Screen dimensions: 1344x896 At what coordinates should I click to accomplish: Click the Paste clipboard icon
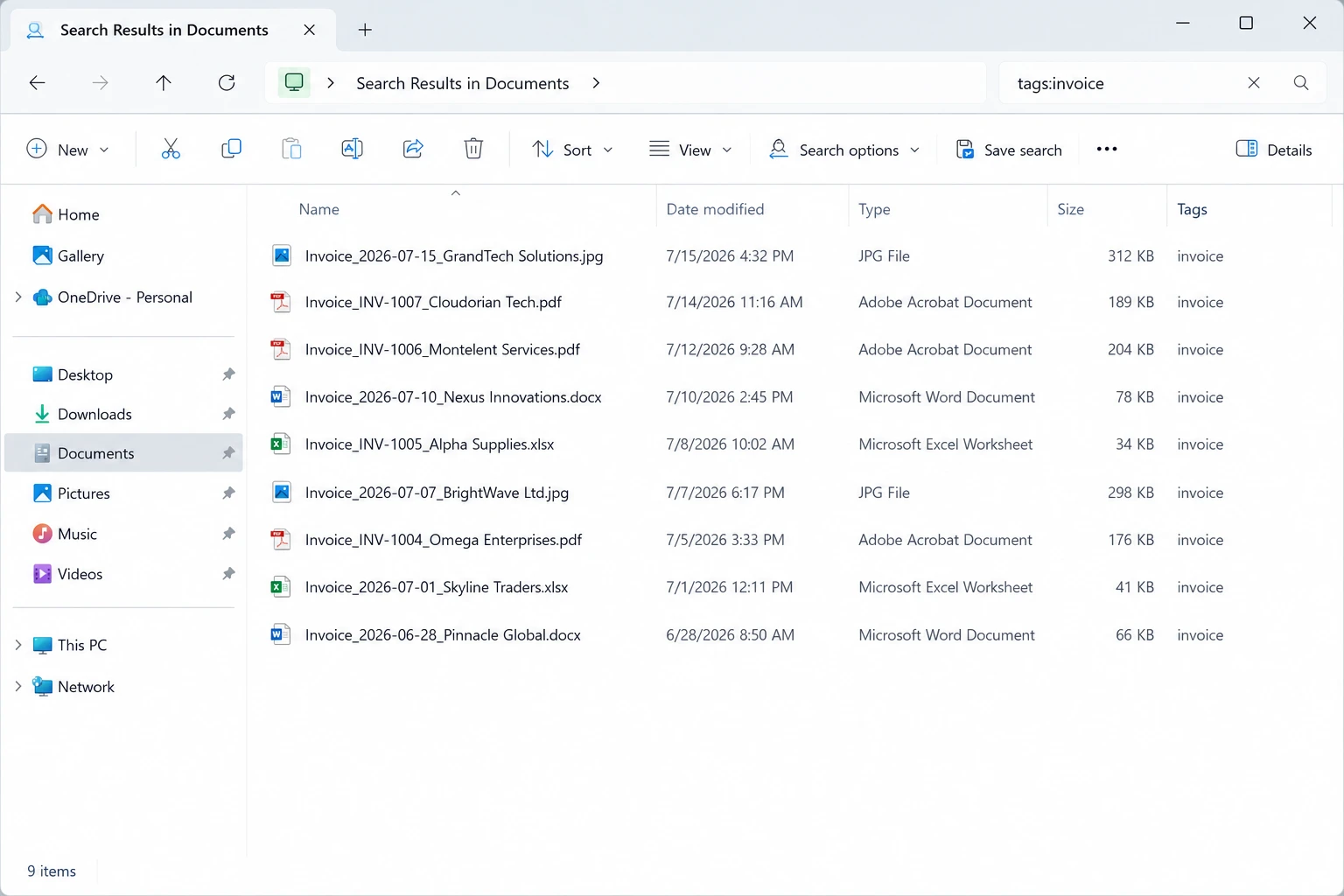[291, 149]
